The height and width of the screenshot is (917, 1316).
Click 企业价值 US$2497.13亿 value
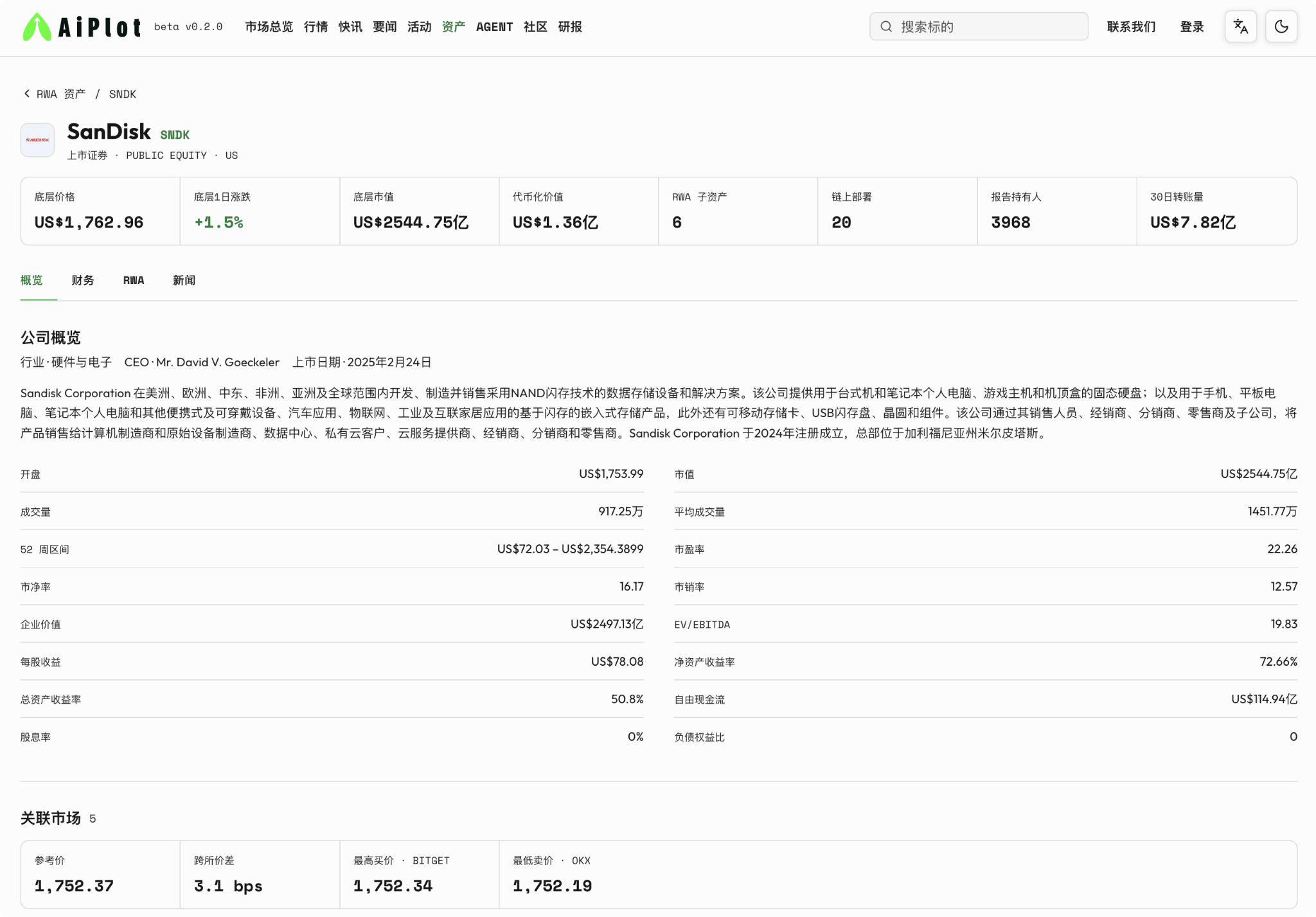(607, 624)
